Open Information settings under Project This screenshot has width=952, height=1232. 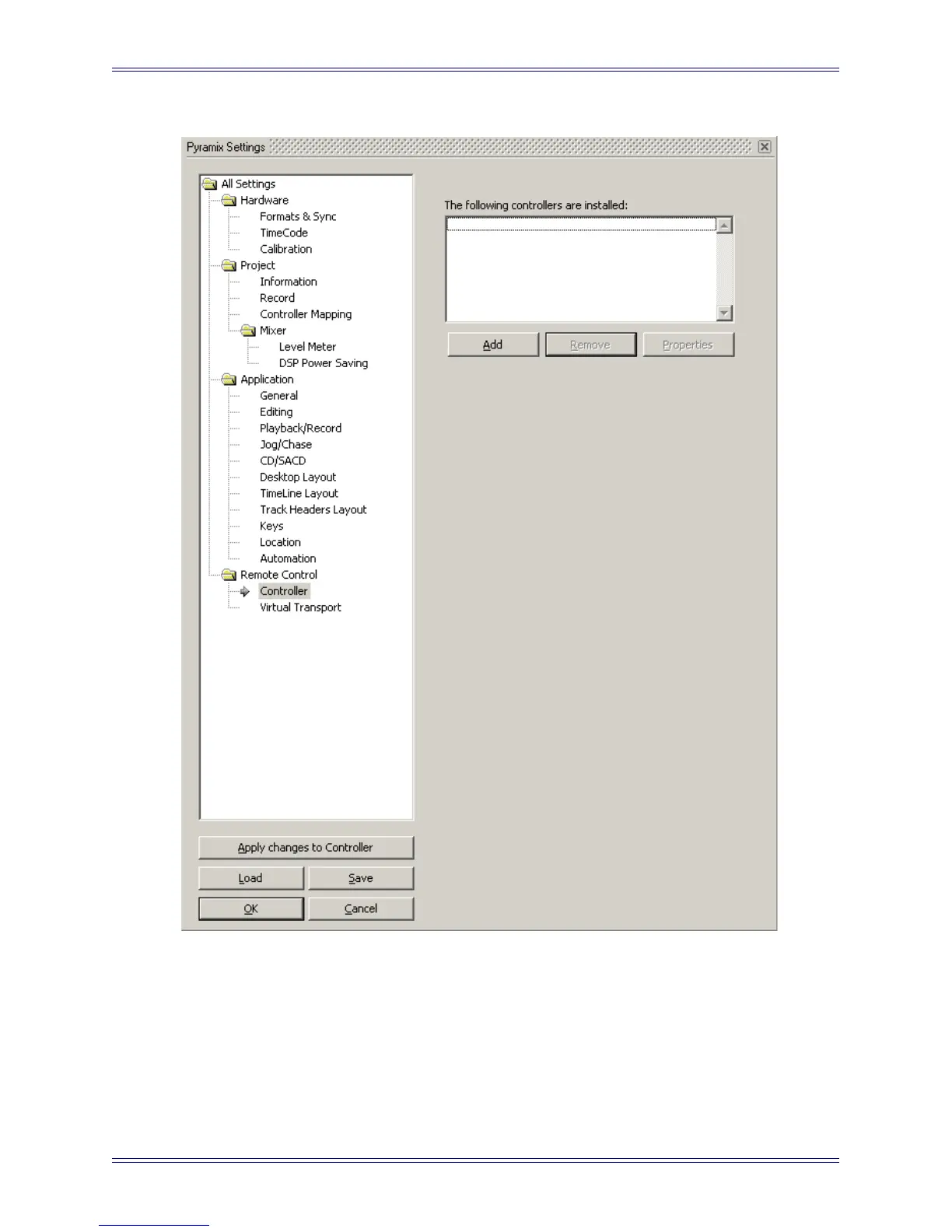click(289, 282)
